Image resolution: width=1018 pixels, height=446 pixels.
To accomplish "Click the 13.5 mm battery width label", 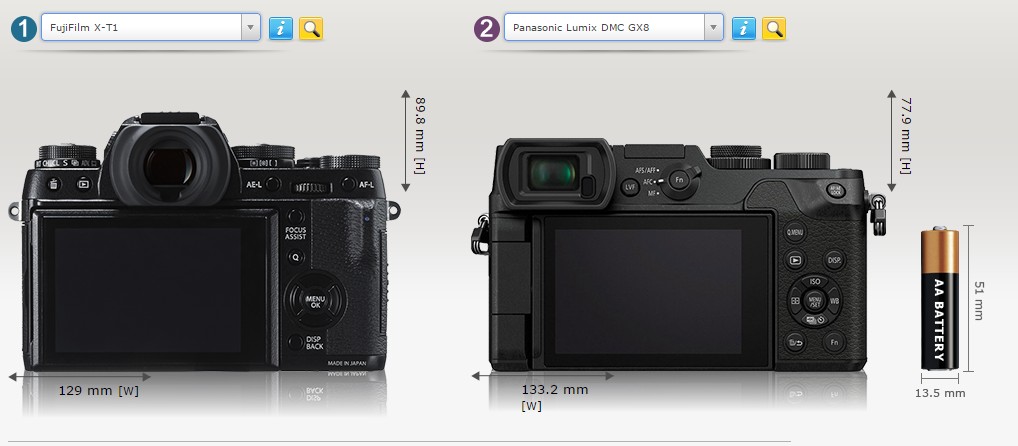I will point(940,393).
